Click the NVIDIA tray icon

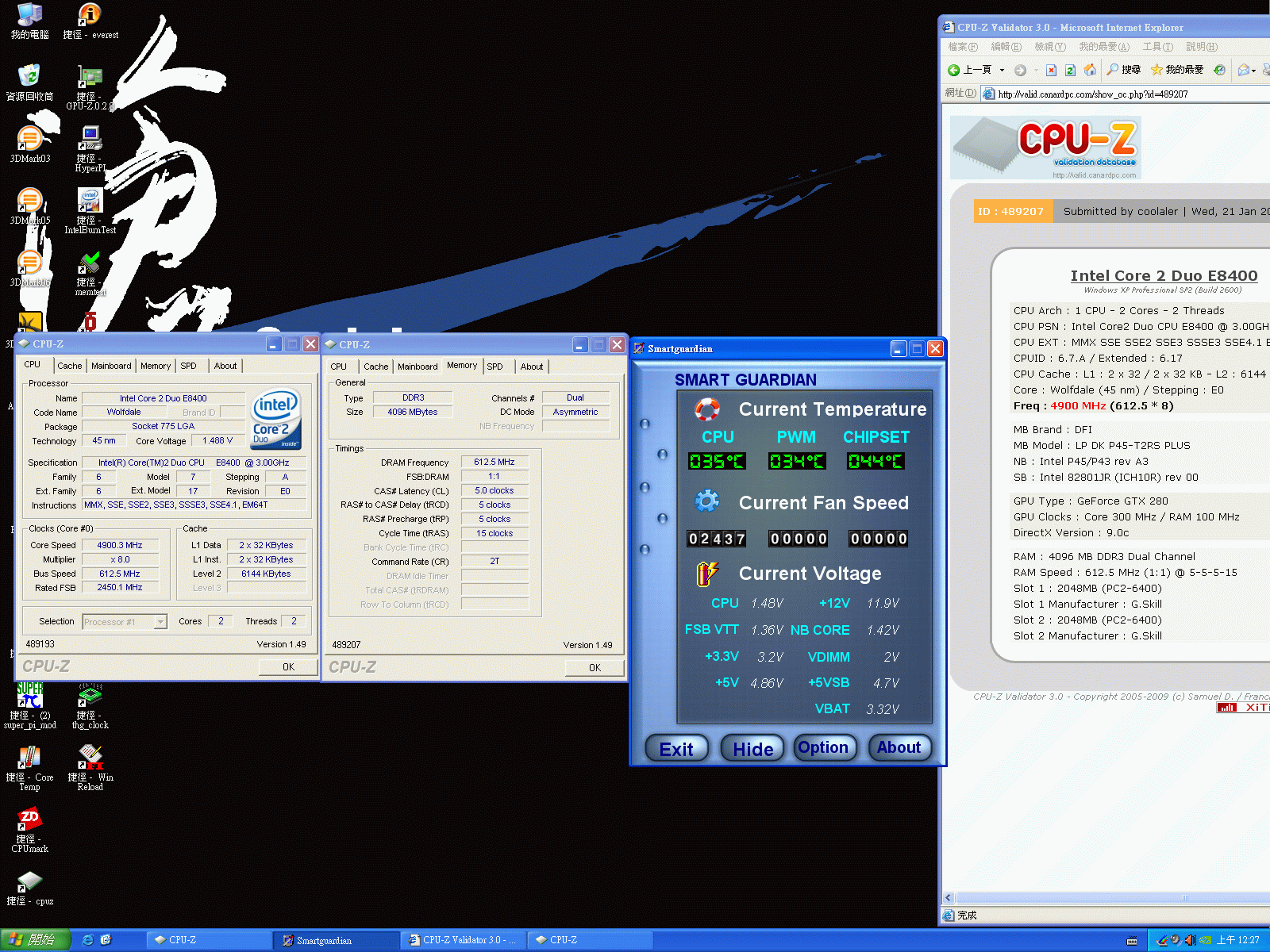[1205, 940]
